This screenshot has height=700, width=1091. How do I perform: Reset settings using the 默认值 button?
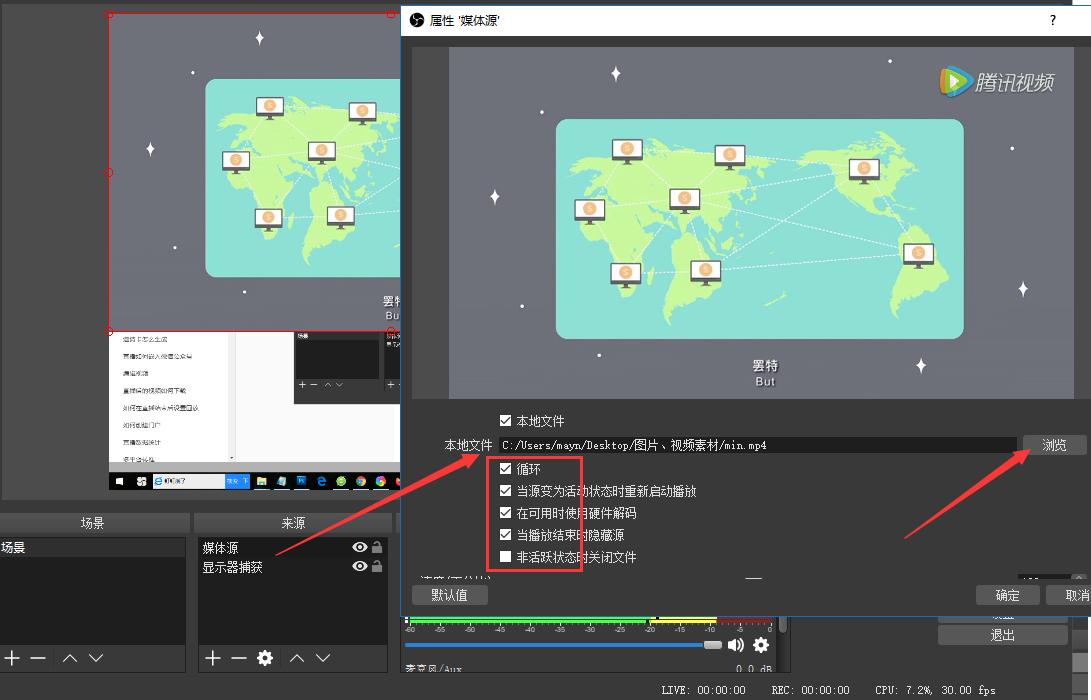[450, 594]
